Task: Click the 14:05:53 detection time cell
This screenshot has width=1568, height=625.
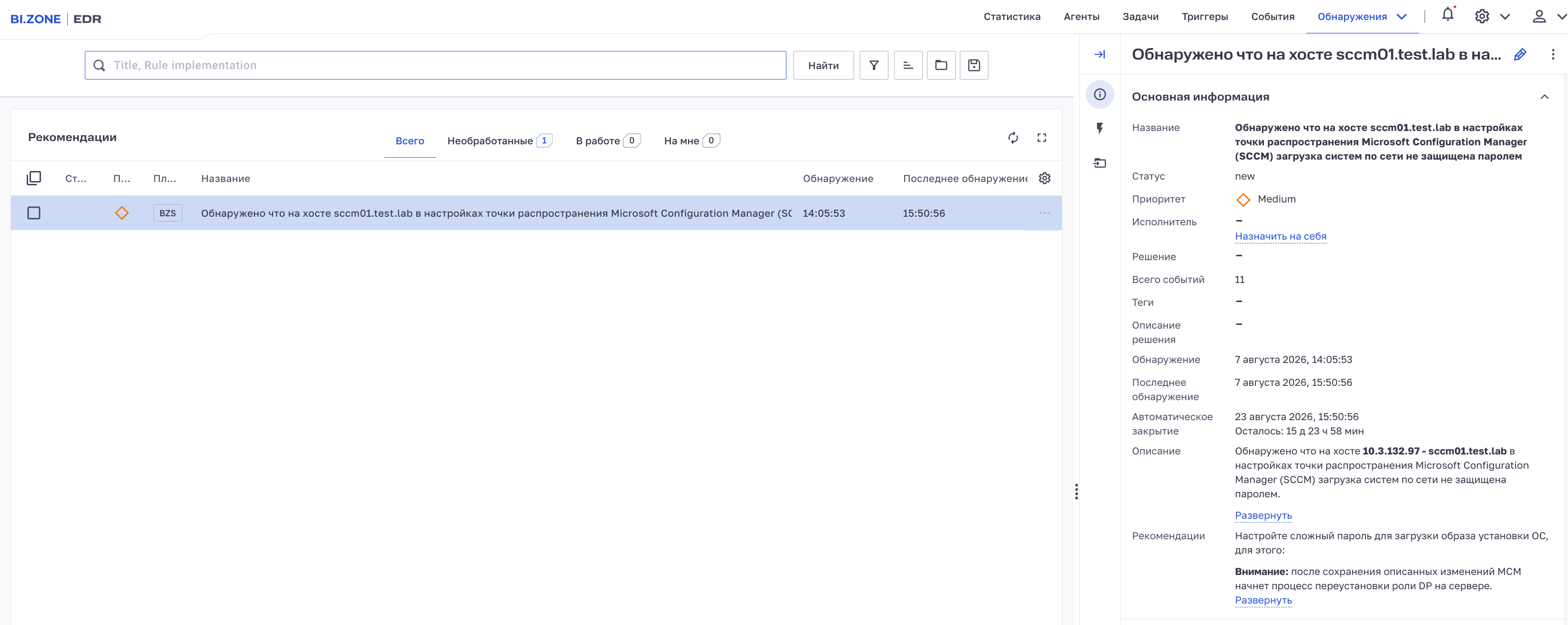Action: point(824,213)
